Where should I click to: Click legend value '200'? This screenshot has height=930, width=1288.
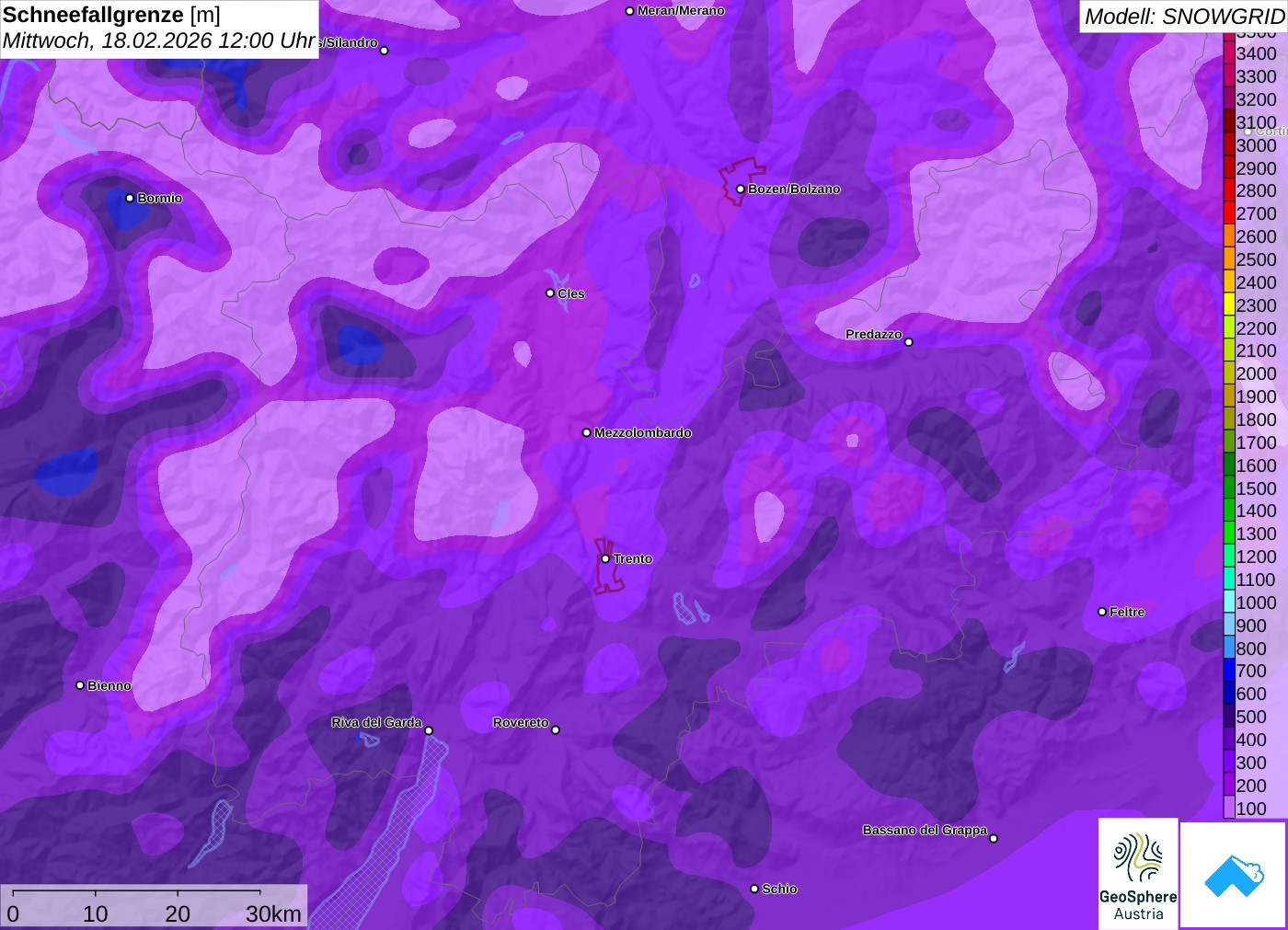(x=1251, y=786)
